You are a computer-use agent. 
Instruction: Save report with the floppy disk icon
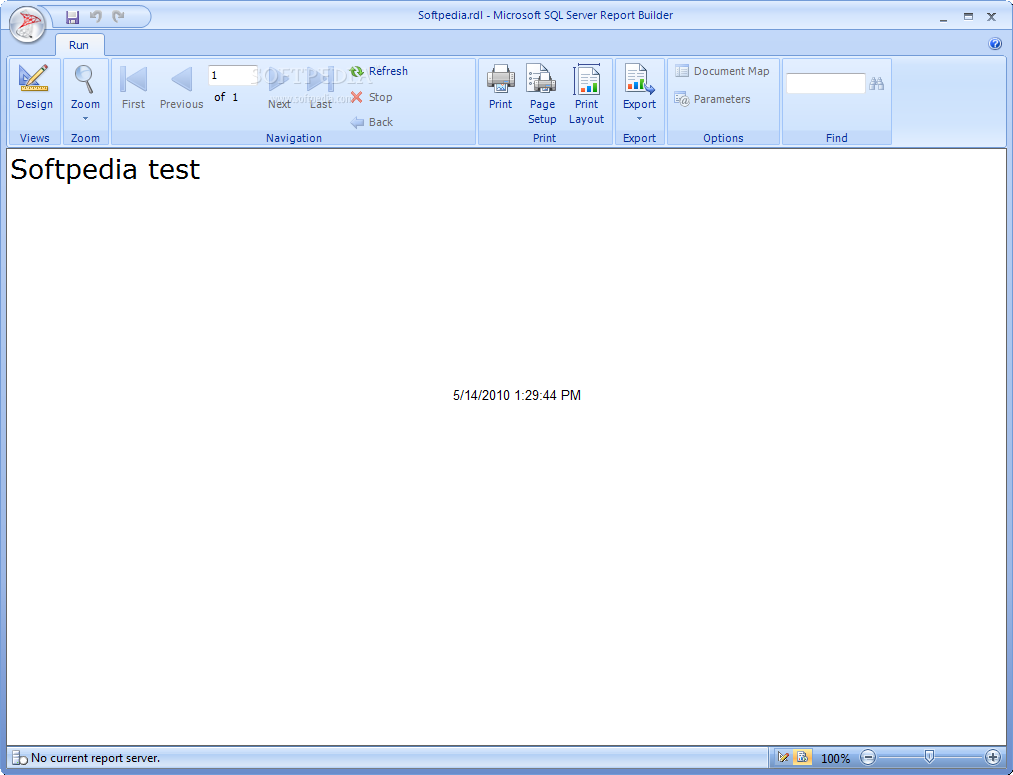click(72, 17)
